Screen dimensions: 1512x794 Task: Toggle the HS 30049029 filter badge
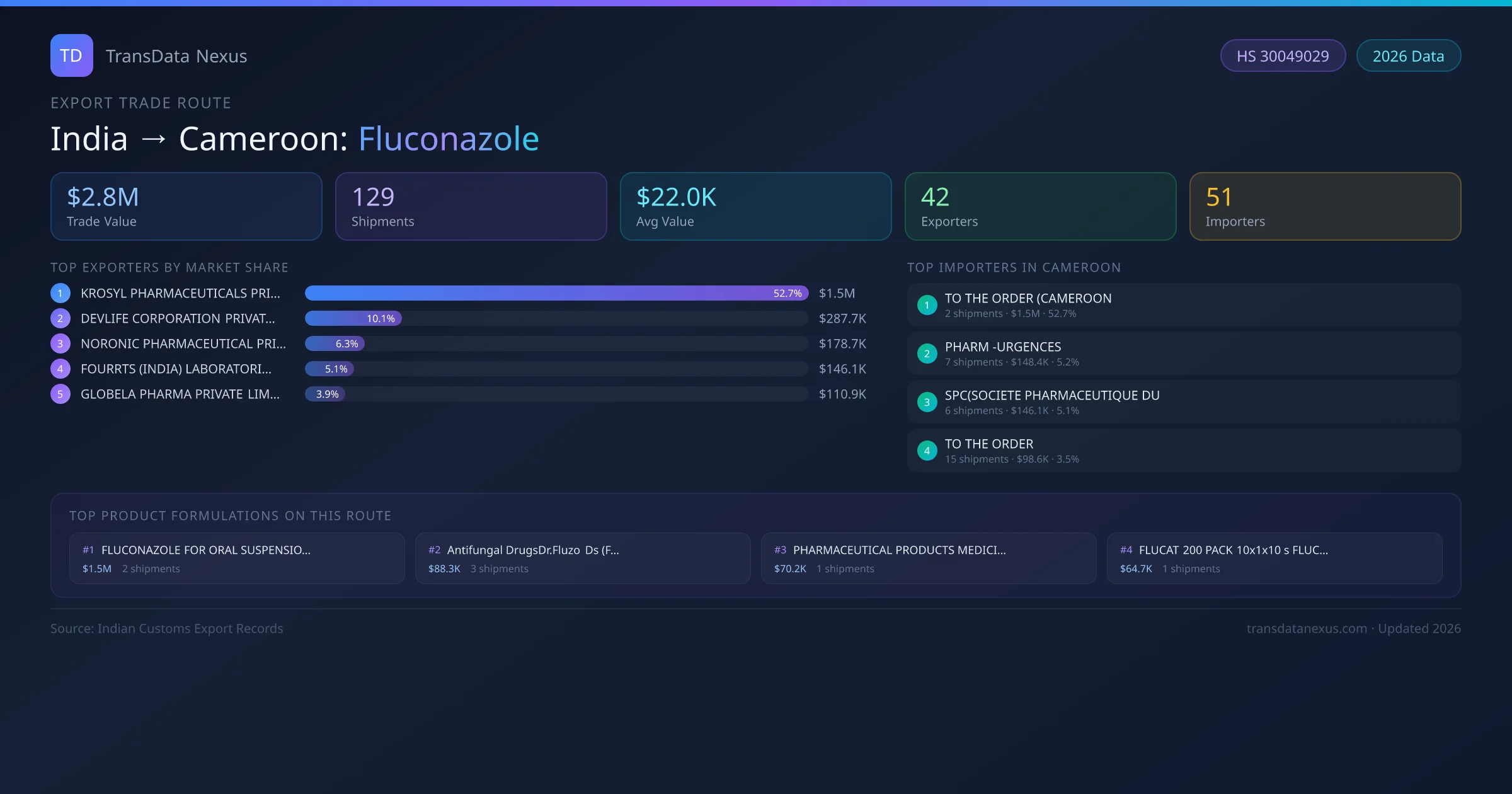[x=1283, y=55]
